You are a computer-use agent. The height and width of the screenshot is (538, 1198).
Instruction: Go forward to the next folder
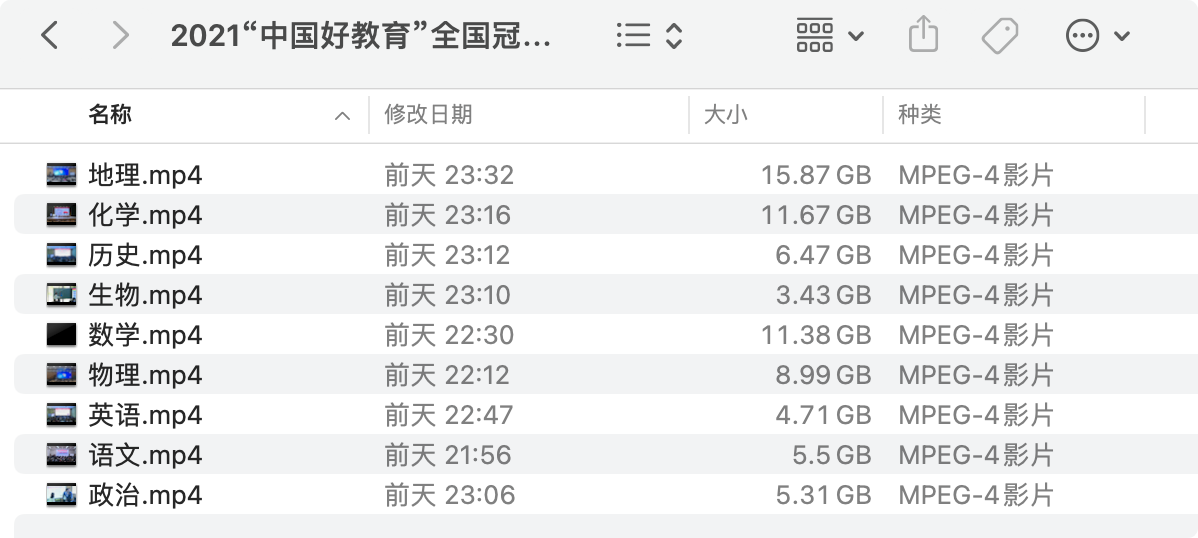120,37
